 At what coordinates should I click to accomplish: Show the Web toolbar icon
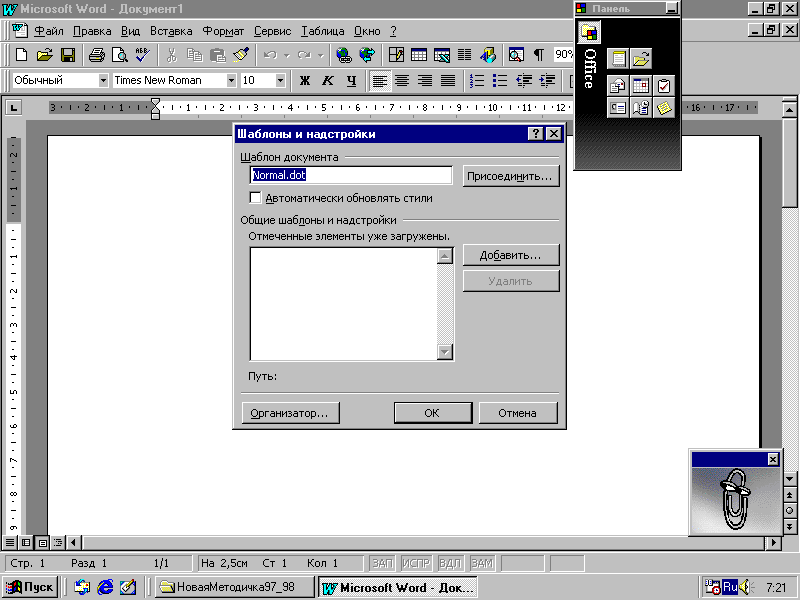(367, 55)
